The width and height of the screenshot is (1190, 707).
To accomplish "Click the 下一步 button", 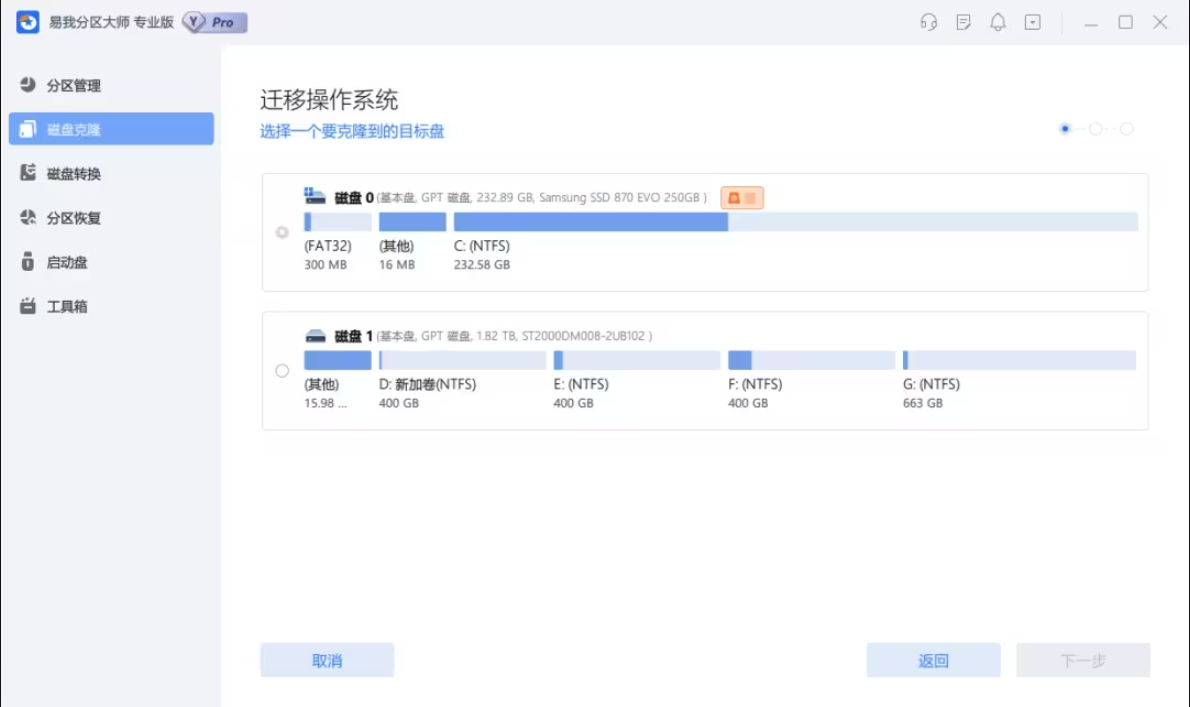I will 1083,660.
